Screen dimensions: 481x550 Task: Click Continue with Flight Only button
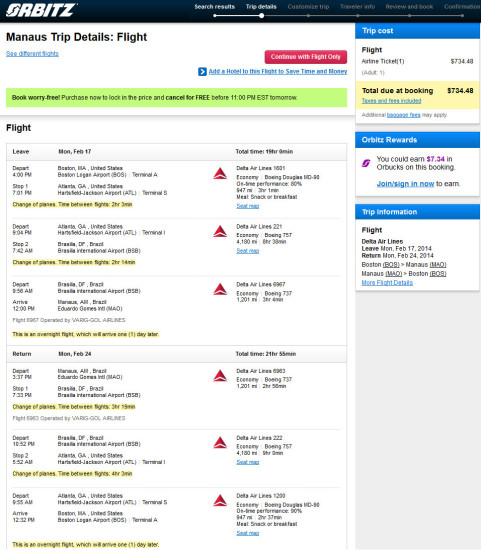(306, 57)
